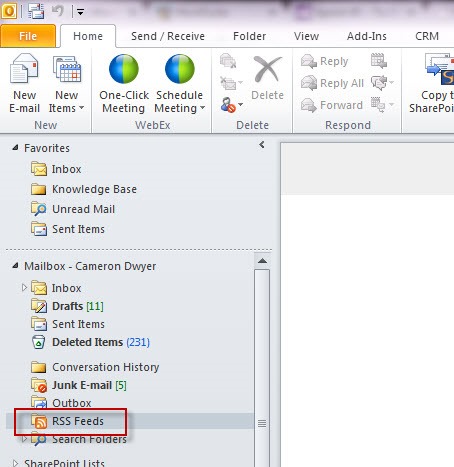
Task: Click the Ignore conversation icon
Action: tap(228, 61)
